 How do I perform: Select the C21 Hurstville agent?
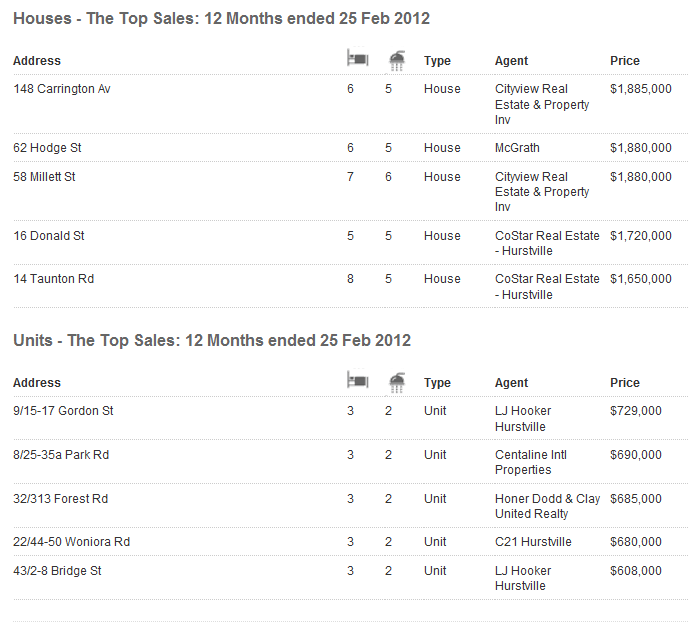533,542
